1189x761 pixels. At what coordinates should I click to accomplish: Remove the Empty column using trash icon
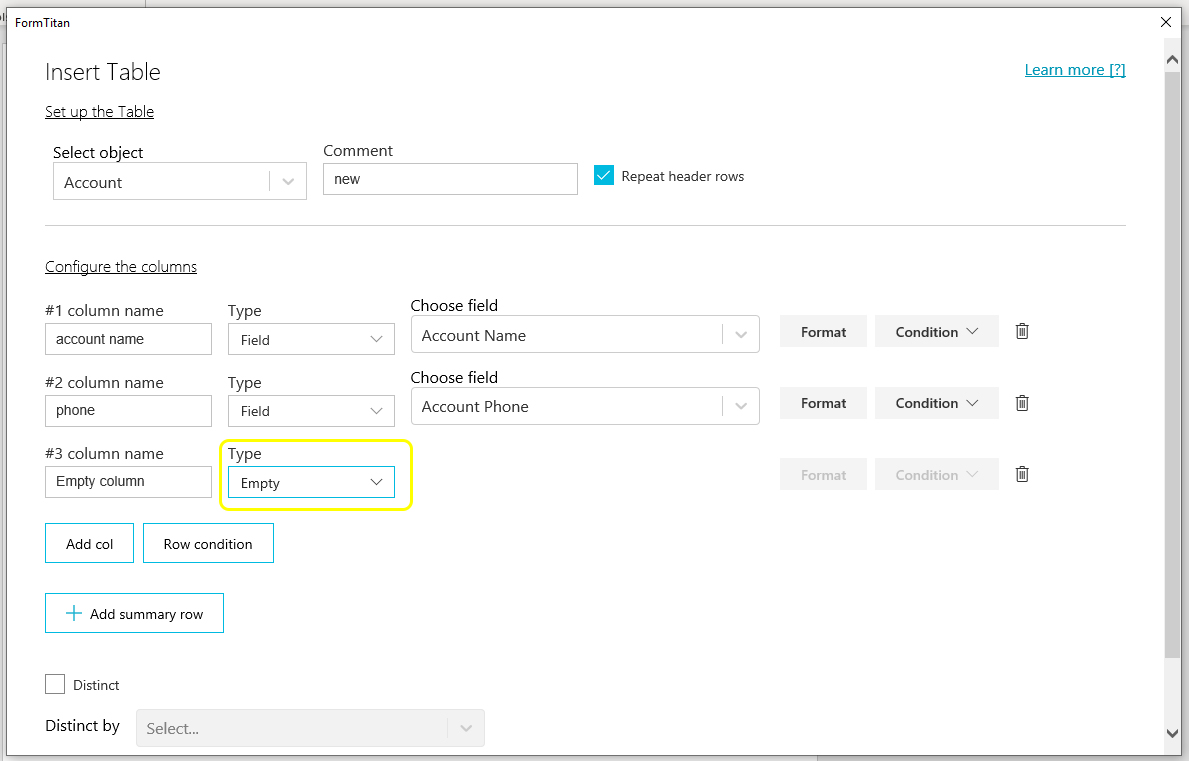click(x=1022, y=474)
